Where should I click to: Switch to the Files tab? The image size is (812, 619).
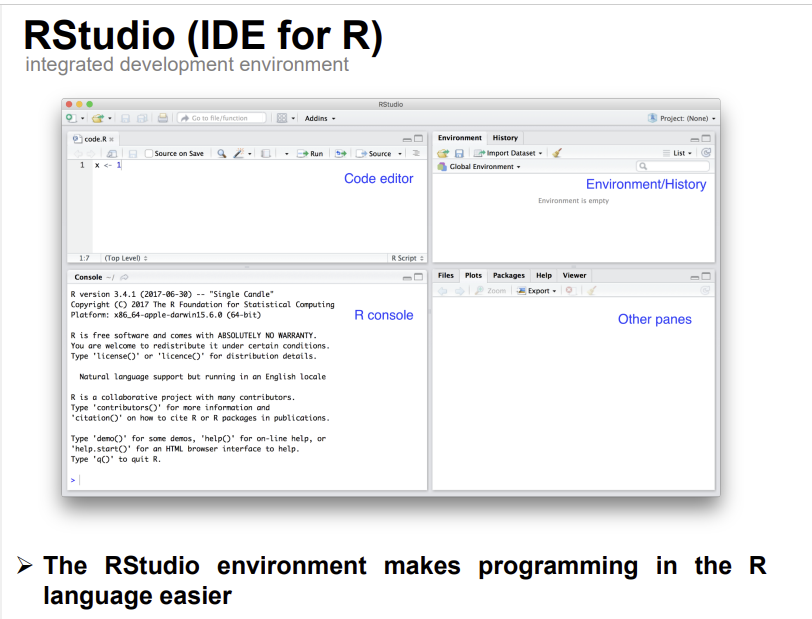coord(445,276)
